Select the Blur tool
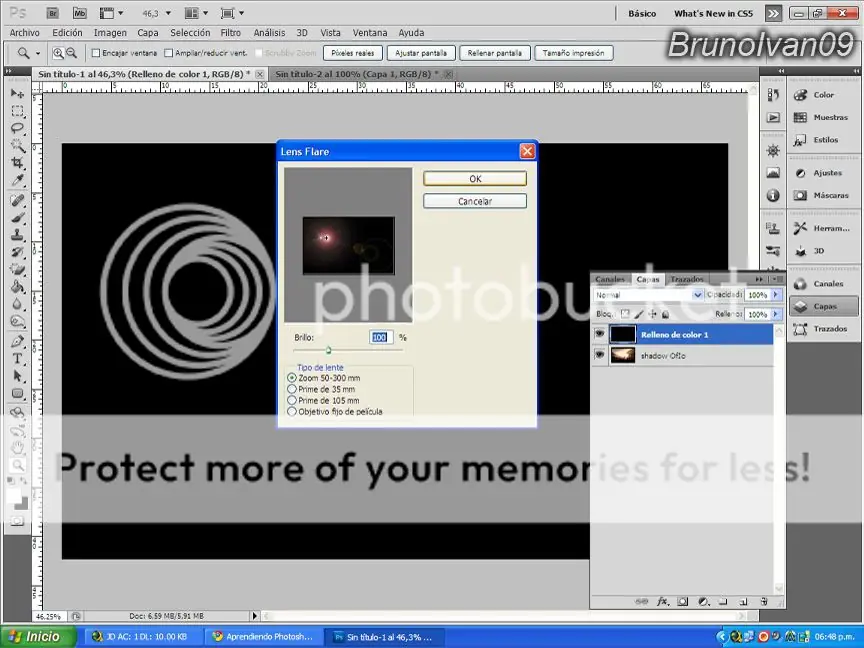This screenshot has width=864, height=648. (x=17, y=304)
